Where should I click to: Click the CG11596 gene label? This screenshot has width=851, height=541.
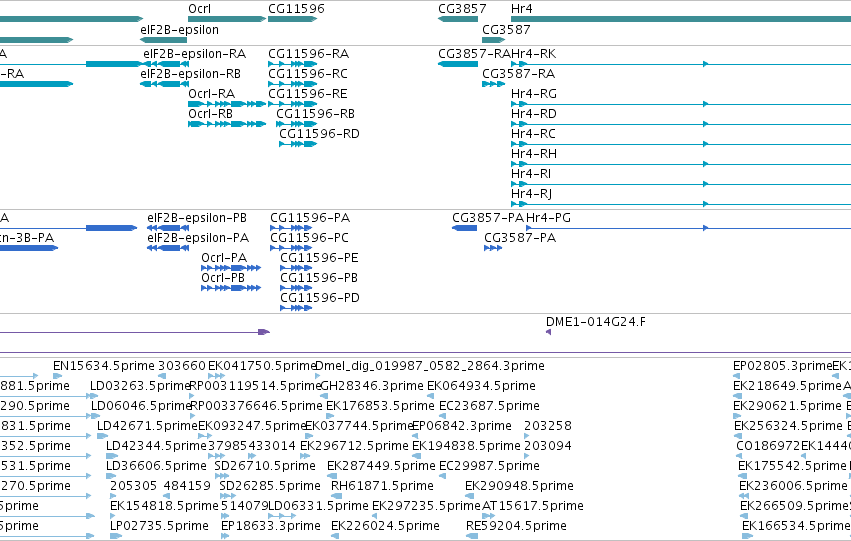296,9
